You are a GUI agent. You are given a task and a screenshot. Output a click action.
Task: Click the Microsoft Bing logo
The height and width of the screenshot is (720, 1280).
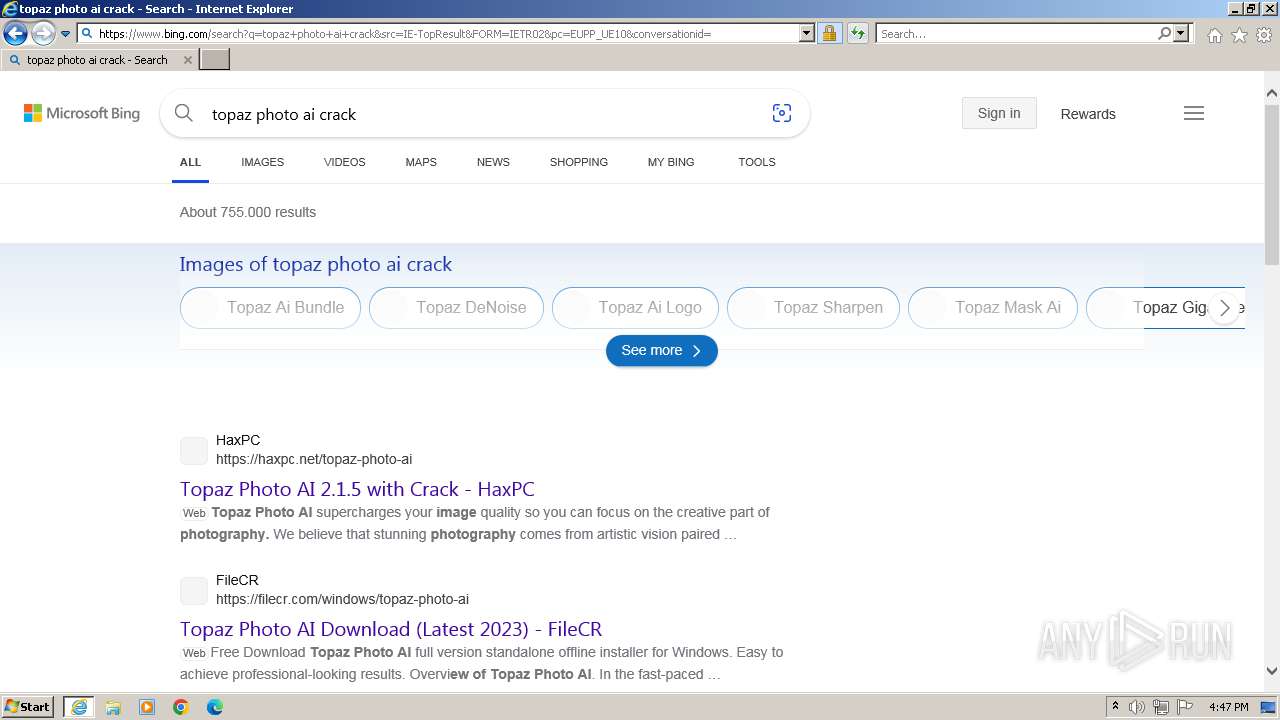pos(82,114)
